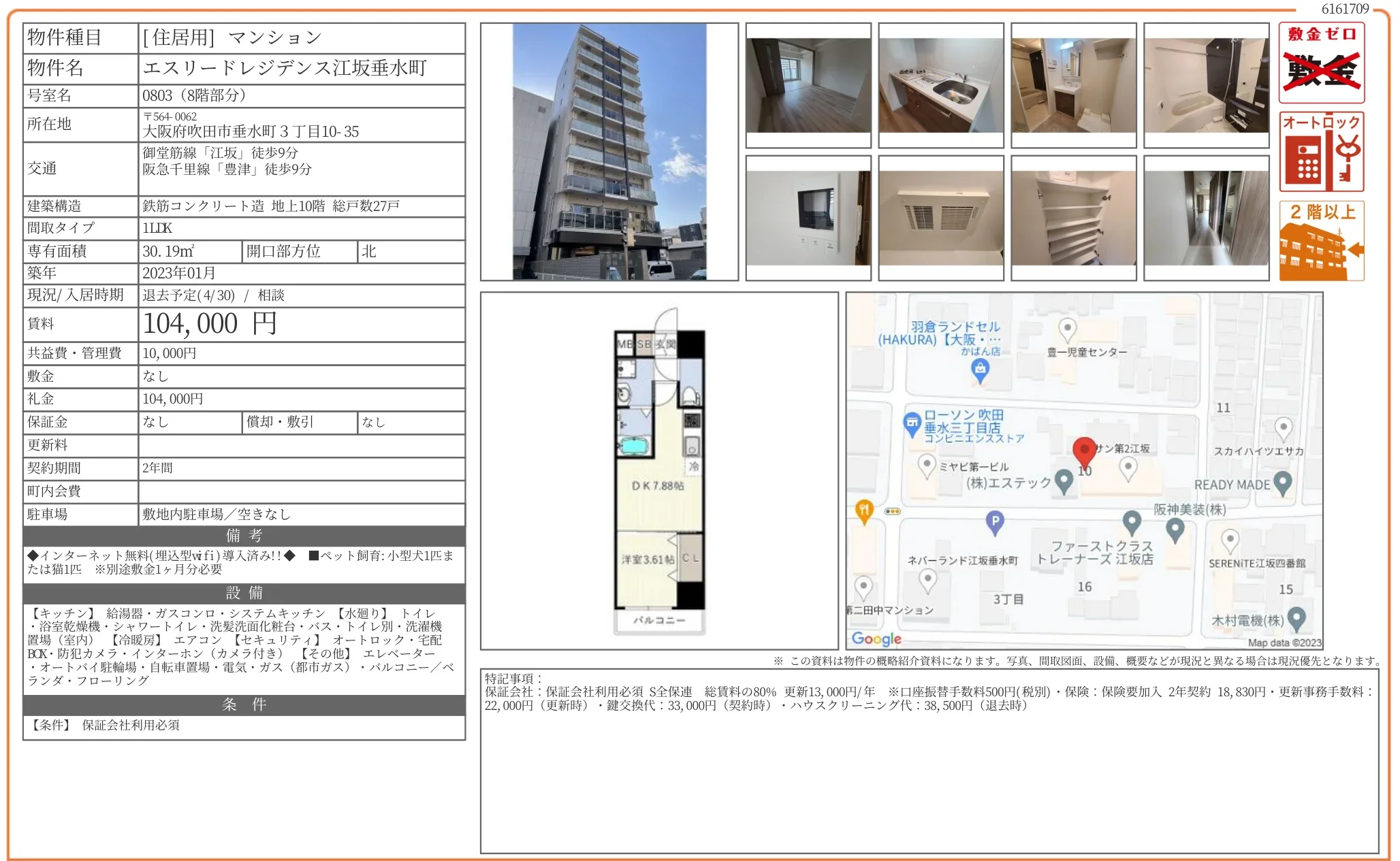Select the bathtub photo thumbnail

point(1207,85)
